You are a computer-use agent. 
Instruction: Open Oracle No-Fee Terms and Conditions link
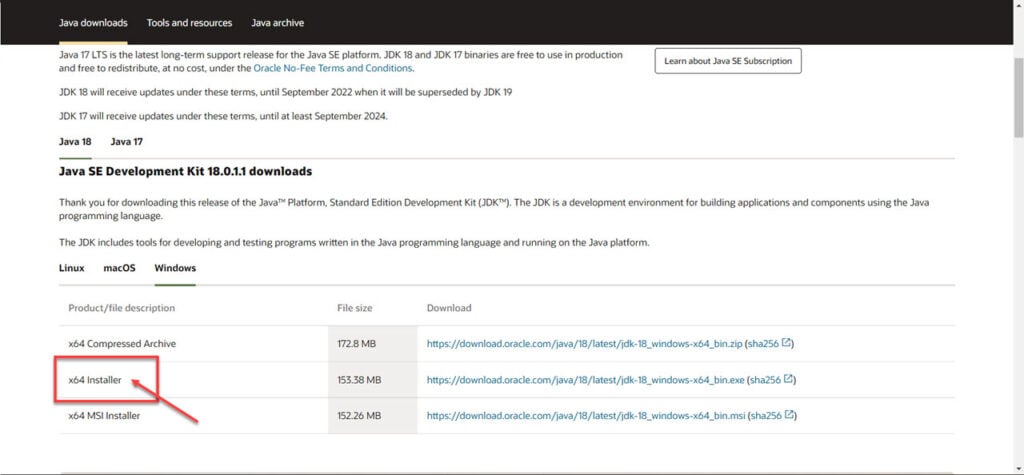(333, 68)
